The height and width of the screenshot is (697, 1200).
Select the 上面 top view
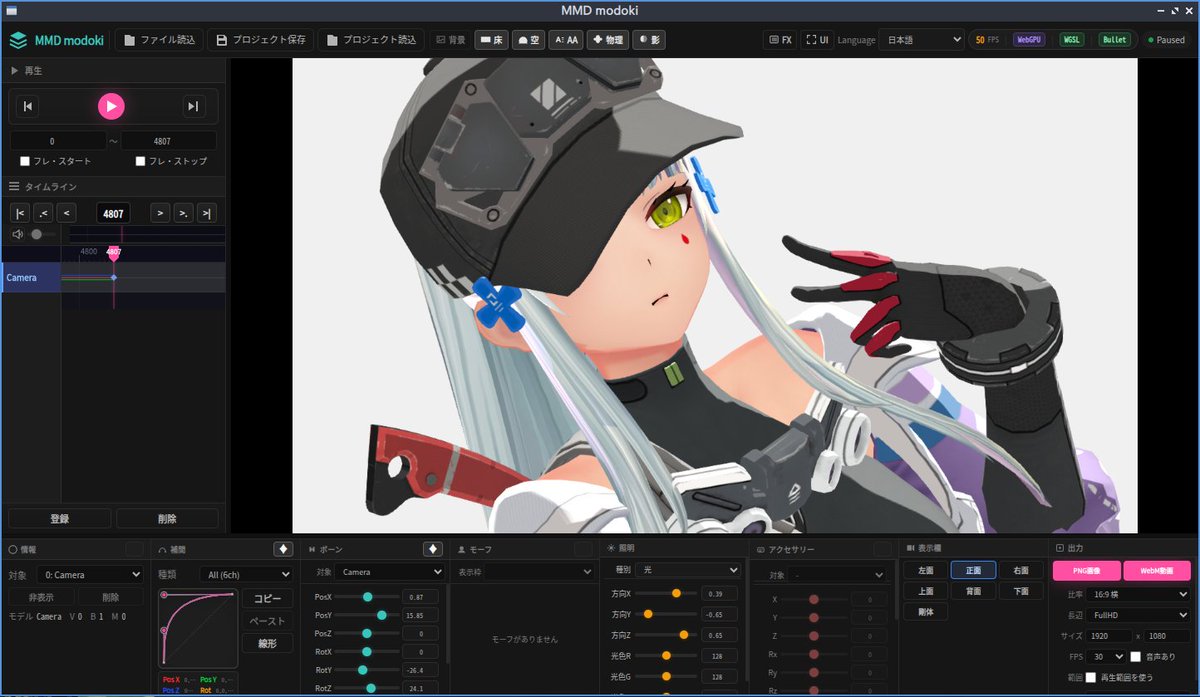(x=925, y=591)
